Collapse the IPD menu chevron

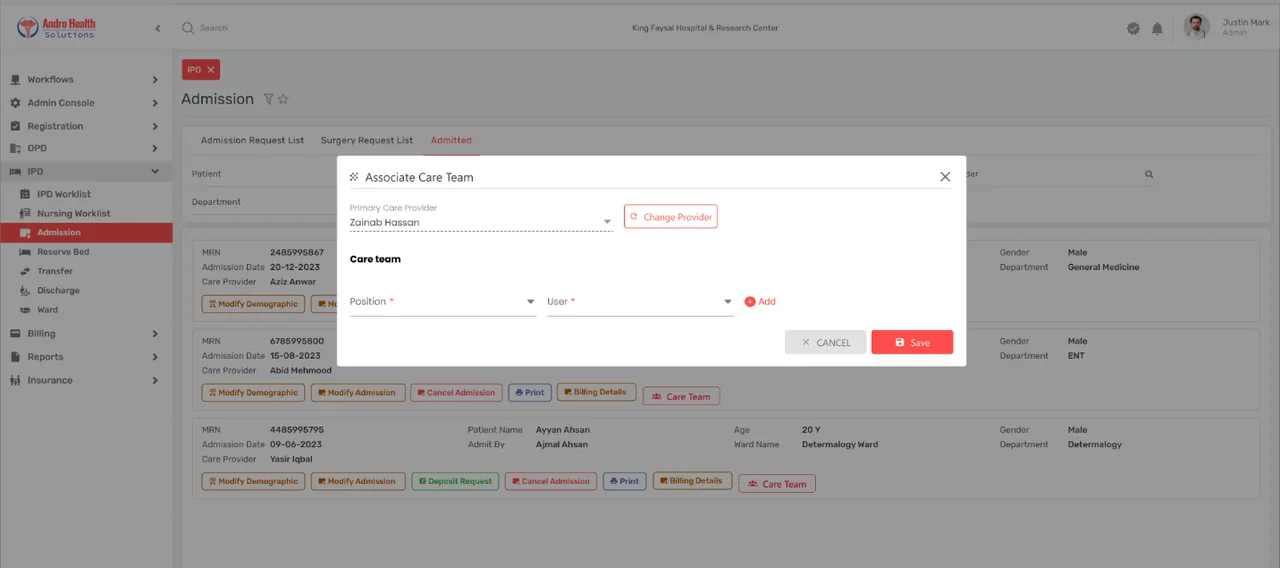coord(155,171)
